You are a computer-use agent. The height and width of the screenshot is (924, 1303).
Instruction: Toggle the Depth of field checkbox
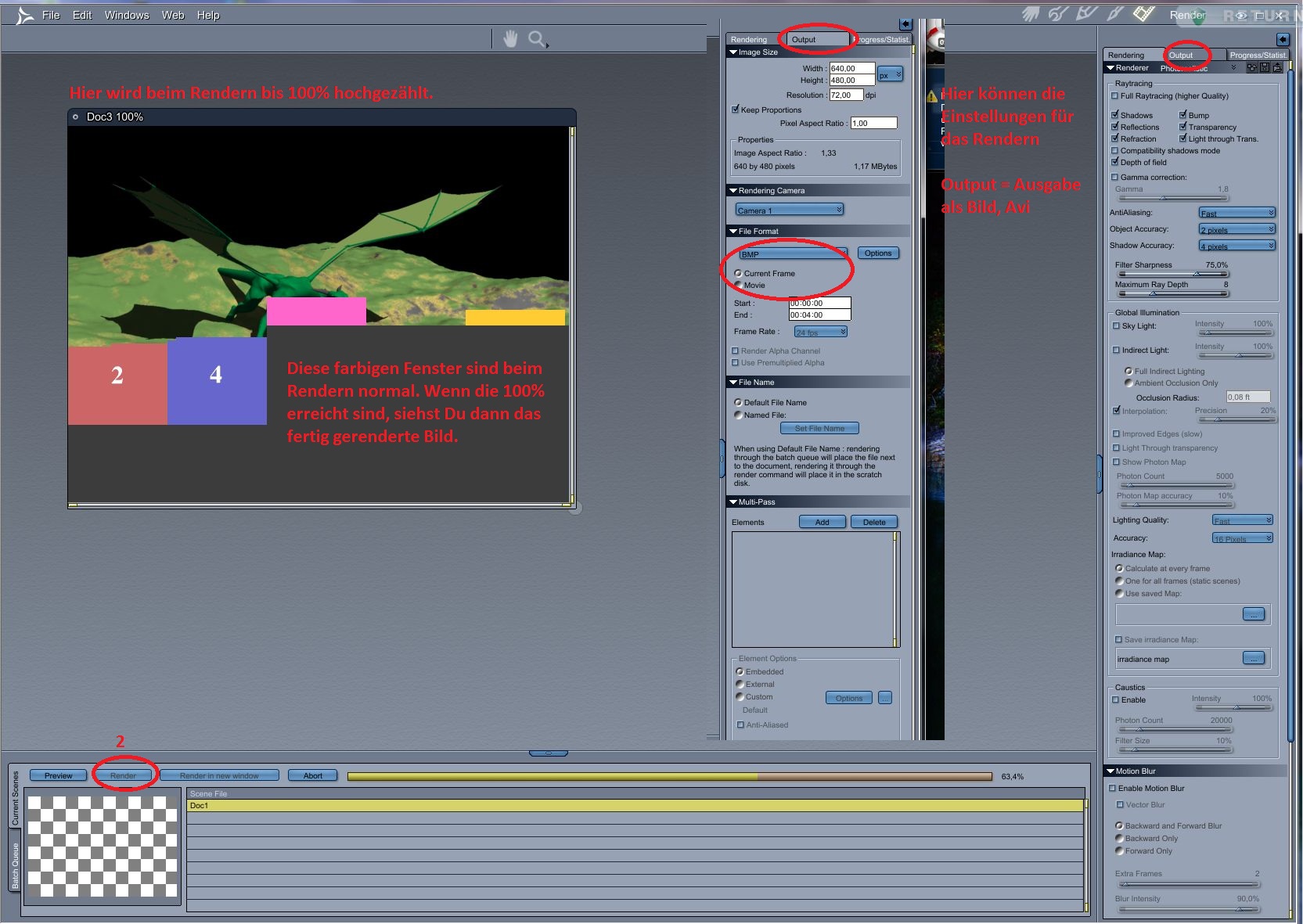[x=1114, y=162]
